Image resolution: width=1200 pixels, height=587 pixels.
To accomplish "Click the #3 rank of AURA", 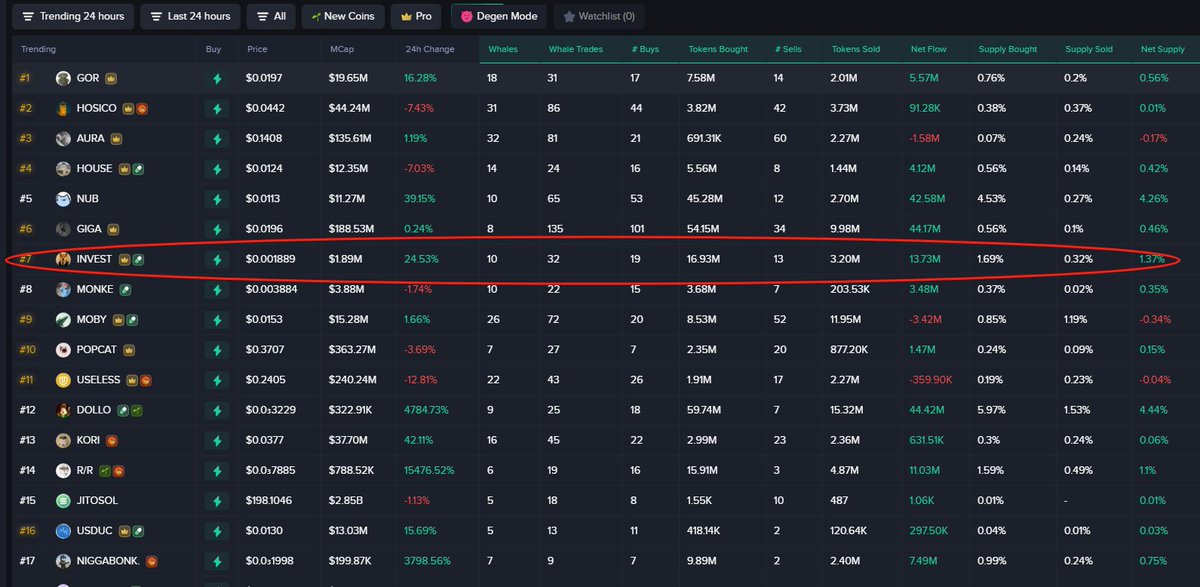I will point(26,139).
